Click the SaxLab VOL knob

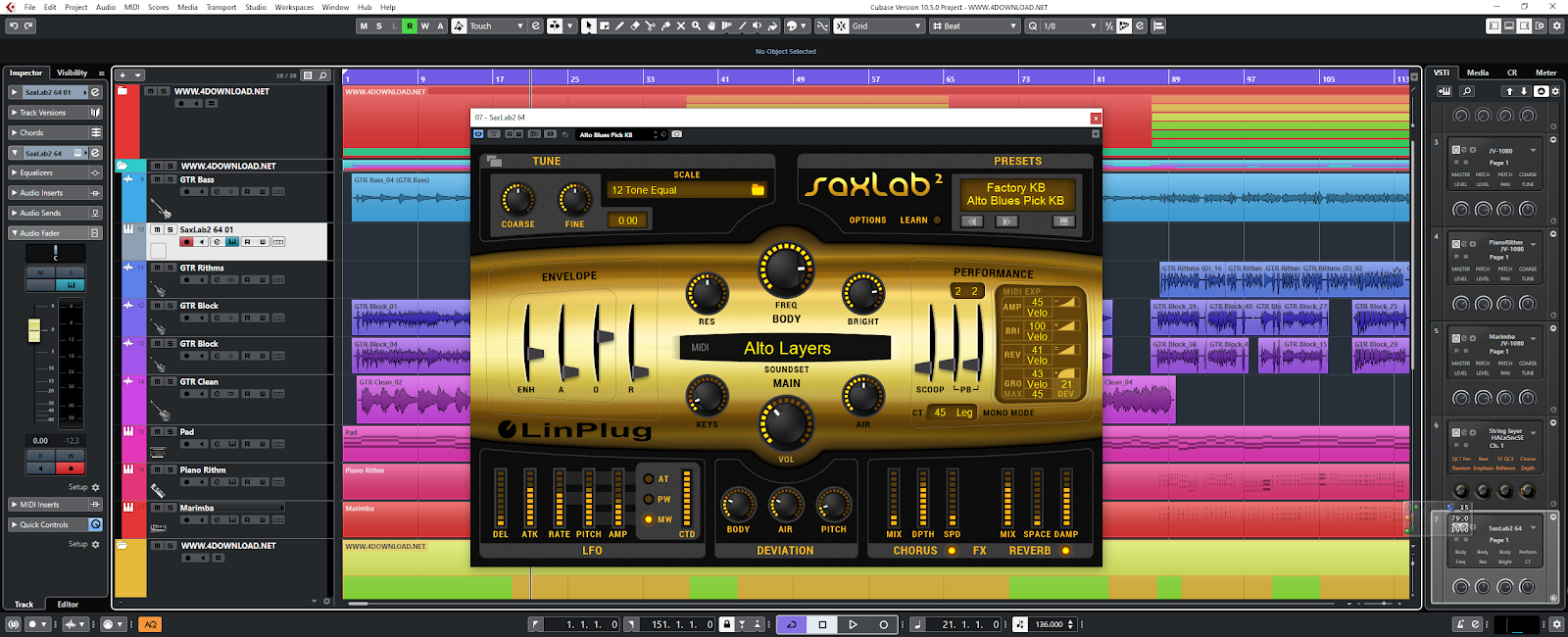pos(786,422)
